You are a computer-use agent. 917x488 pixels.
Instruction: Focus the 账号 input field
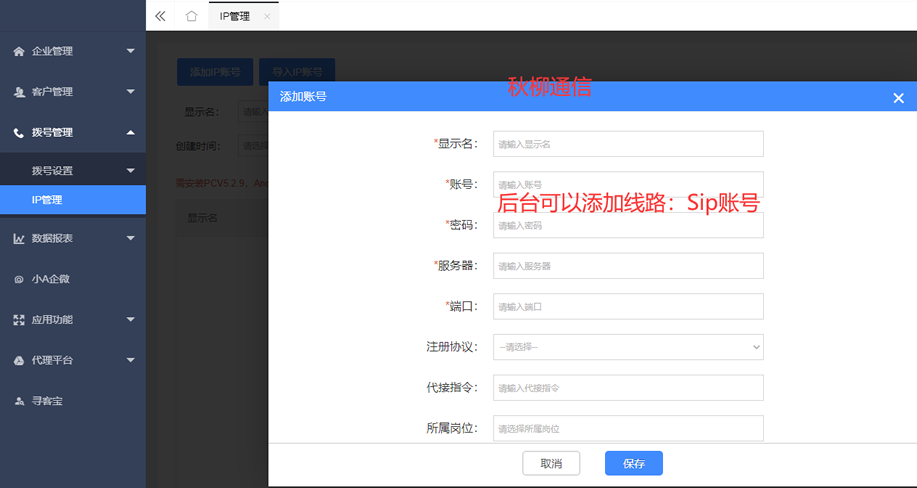click(628, 184)
